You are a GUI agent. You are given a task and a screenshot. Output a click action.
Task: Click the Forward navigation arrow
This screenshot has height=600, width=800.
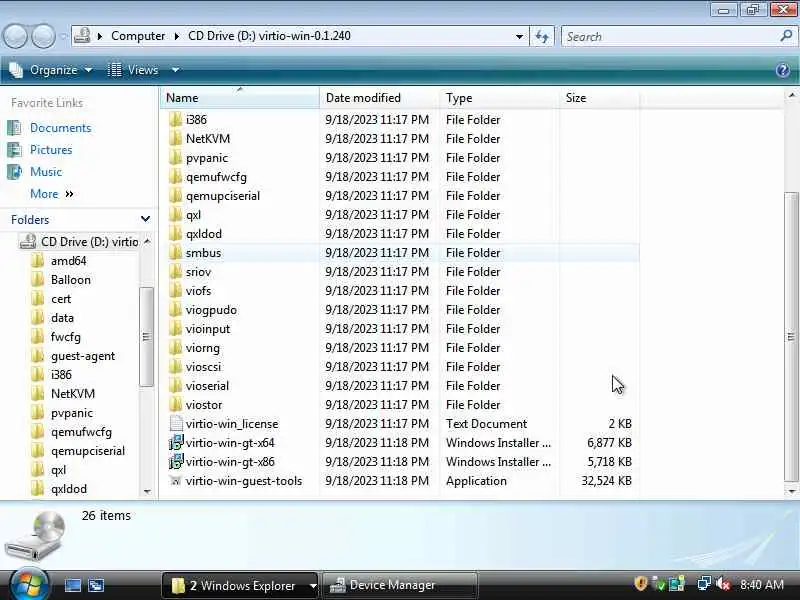(x=43, y=36)
